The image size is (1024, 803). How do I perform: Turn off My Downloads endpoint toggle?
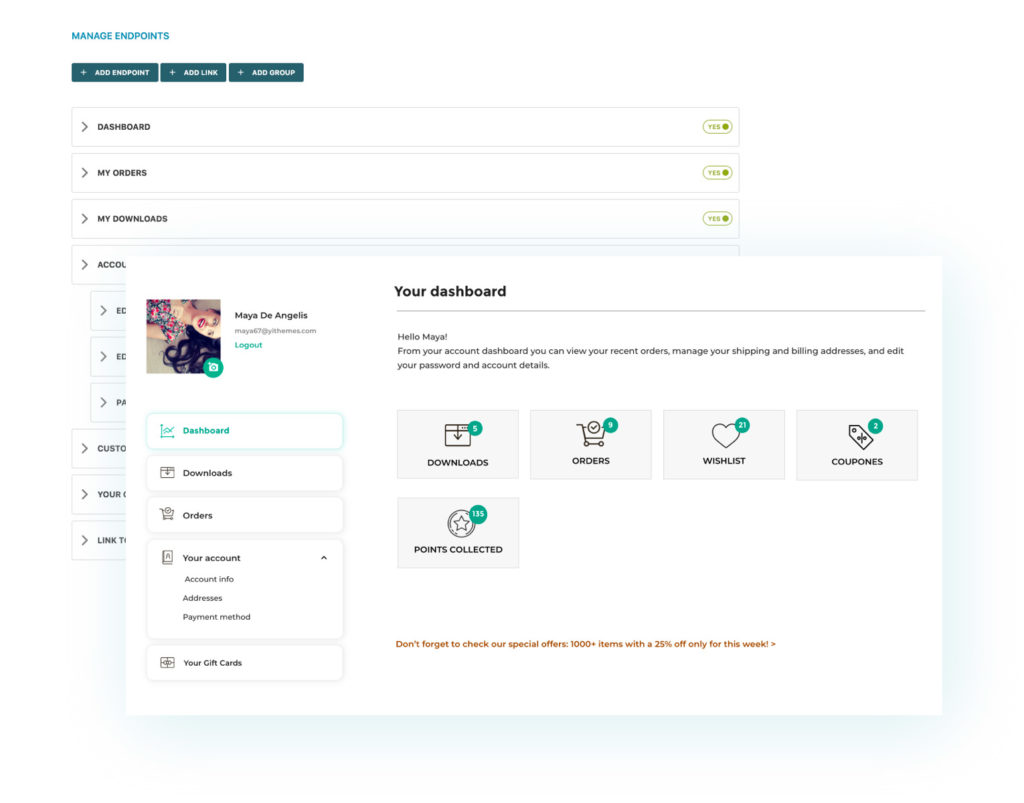coord(717,219)
